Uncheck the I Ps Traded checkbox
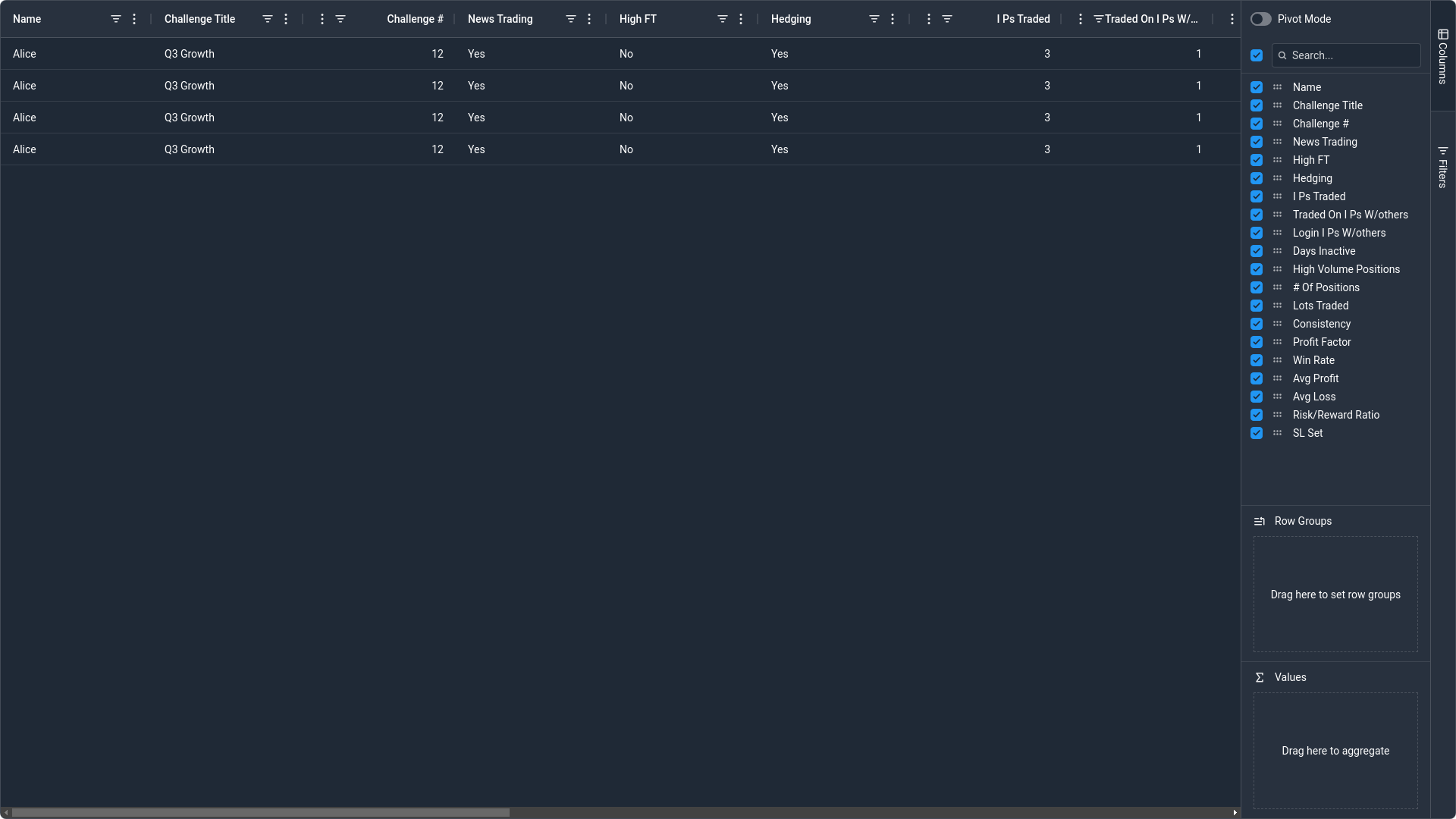Viewport: 1456px width, 819px height. pyautogui.click(x=1257, y=196)
